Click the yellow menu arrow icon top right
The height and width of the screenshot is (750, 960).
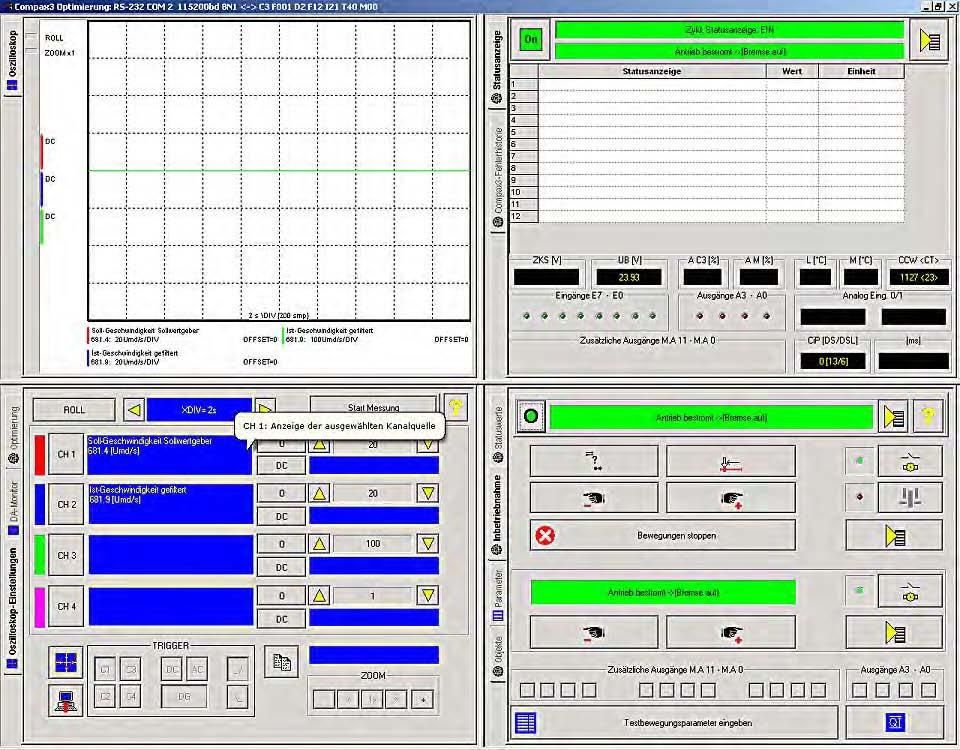point(929,40)
